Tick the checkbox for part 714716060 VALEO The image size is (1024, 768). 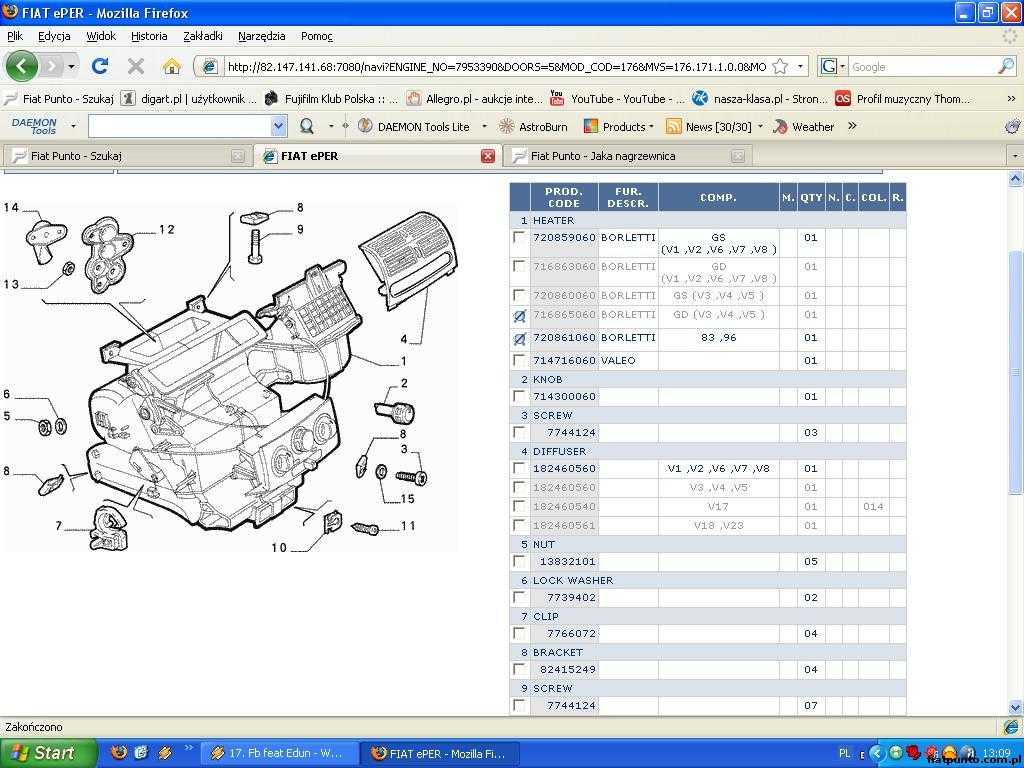point(519,360)
